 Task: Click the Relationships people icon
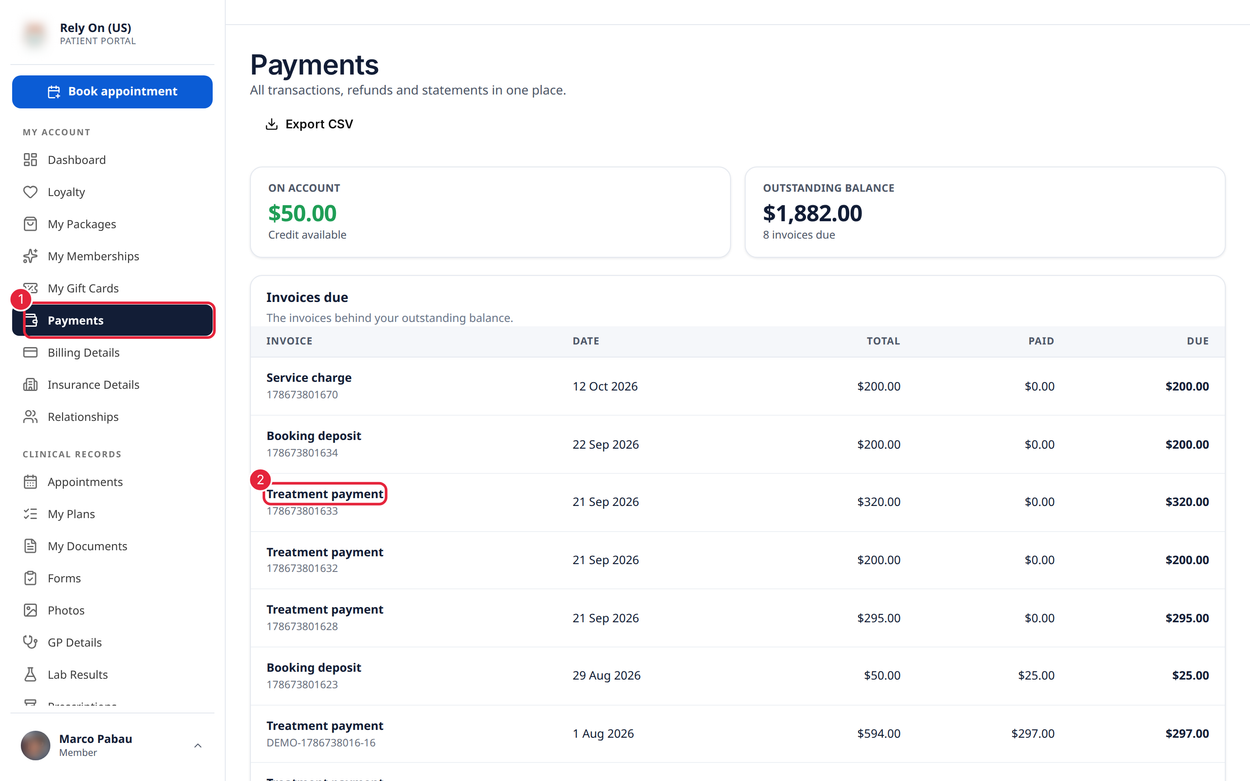(x=30, y=416)
